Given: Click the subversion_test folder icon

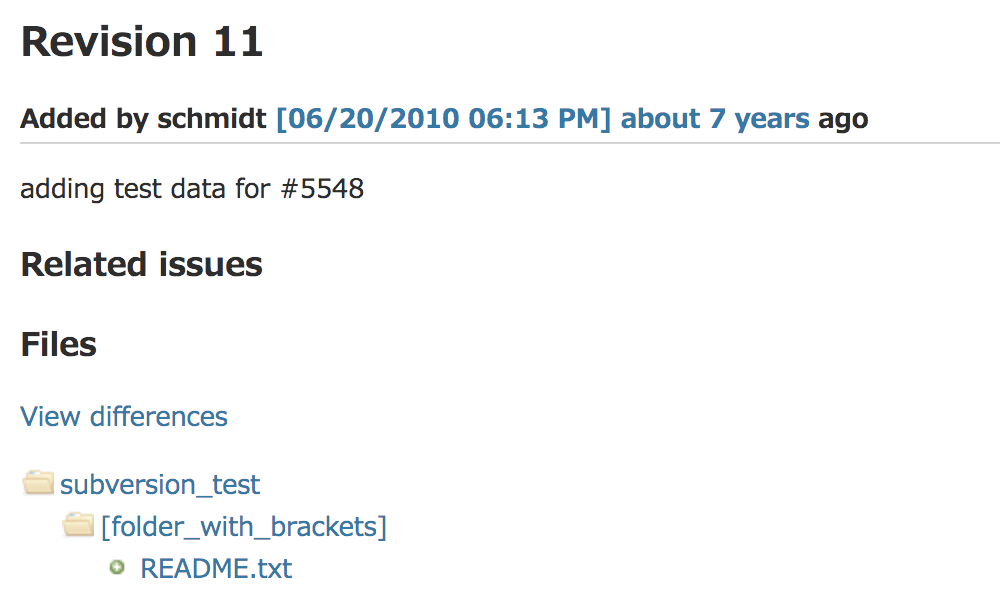Looking at the screenshot, I should [38, 483].
